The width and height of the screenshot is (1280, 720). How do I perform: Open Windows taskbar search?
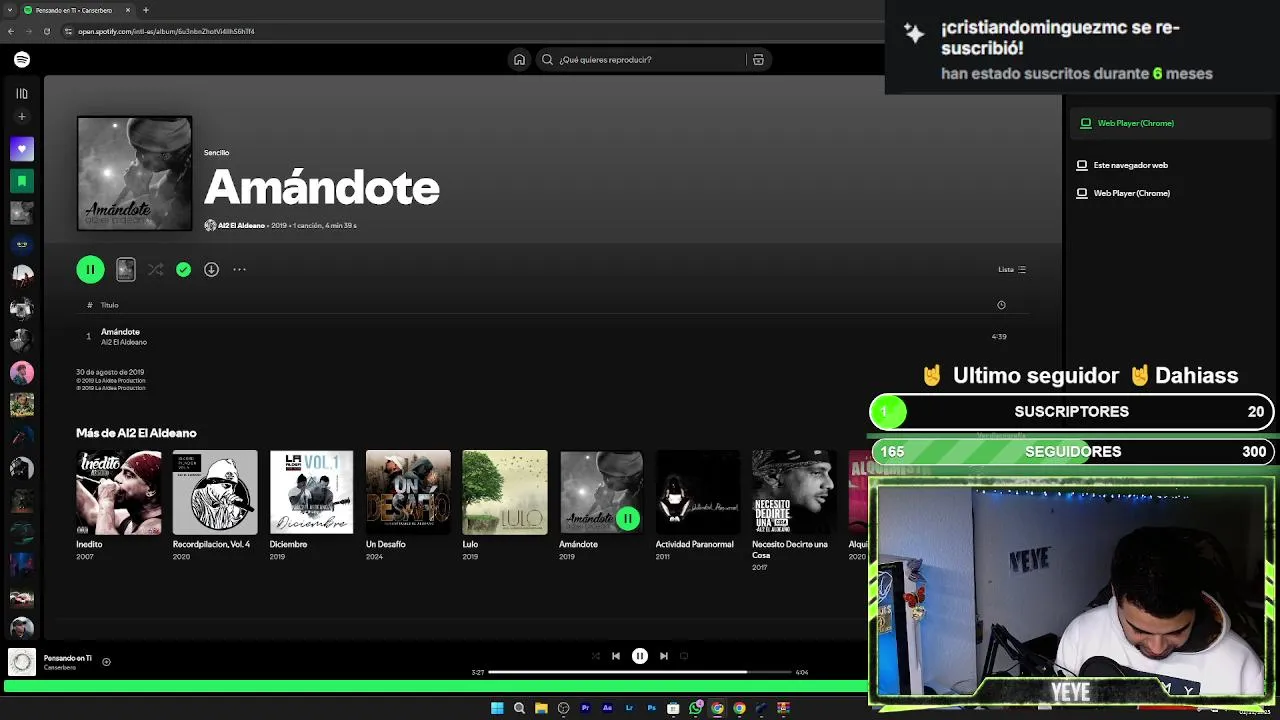click(x=519, y=708)
